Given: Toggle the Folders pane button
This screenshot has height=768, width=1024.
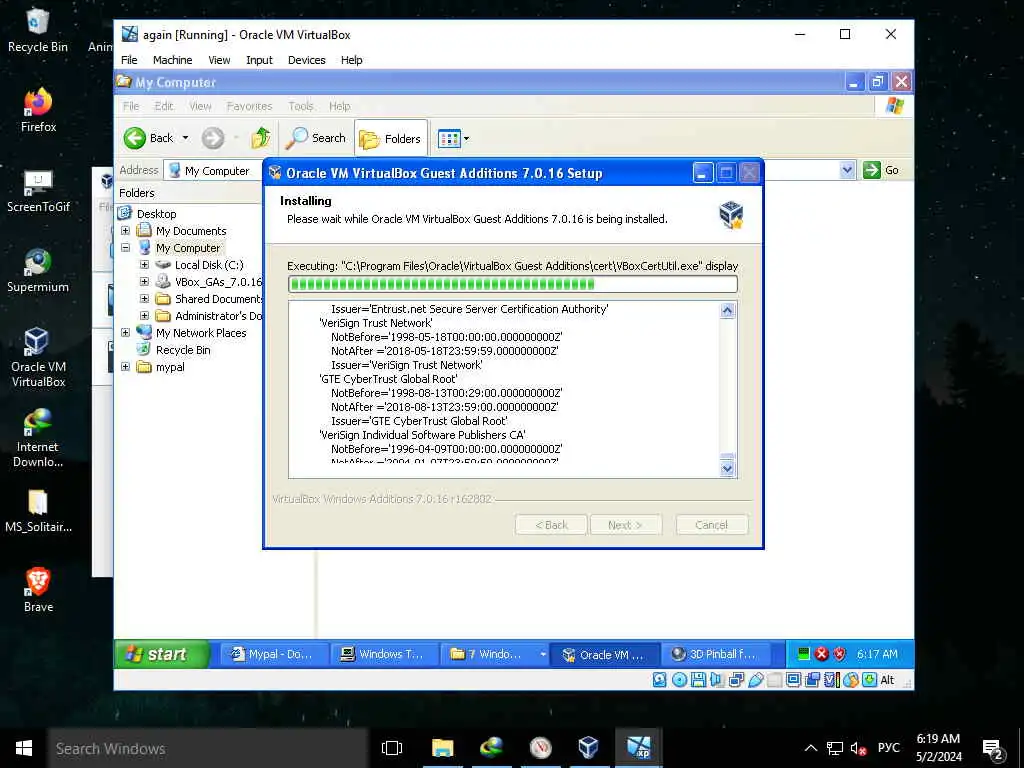Looking at the screenshot, I should [391, 138].
